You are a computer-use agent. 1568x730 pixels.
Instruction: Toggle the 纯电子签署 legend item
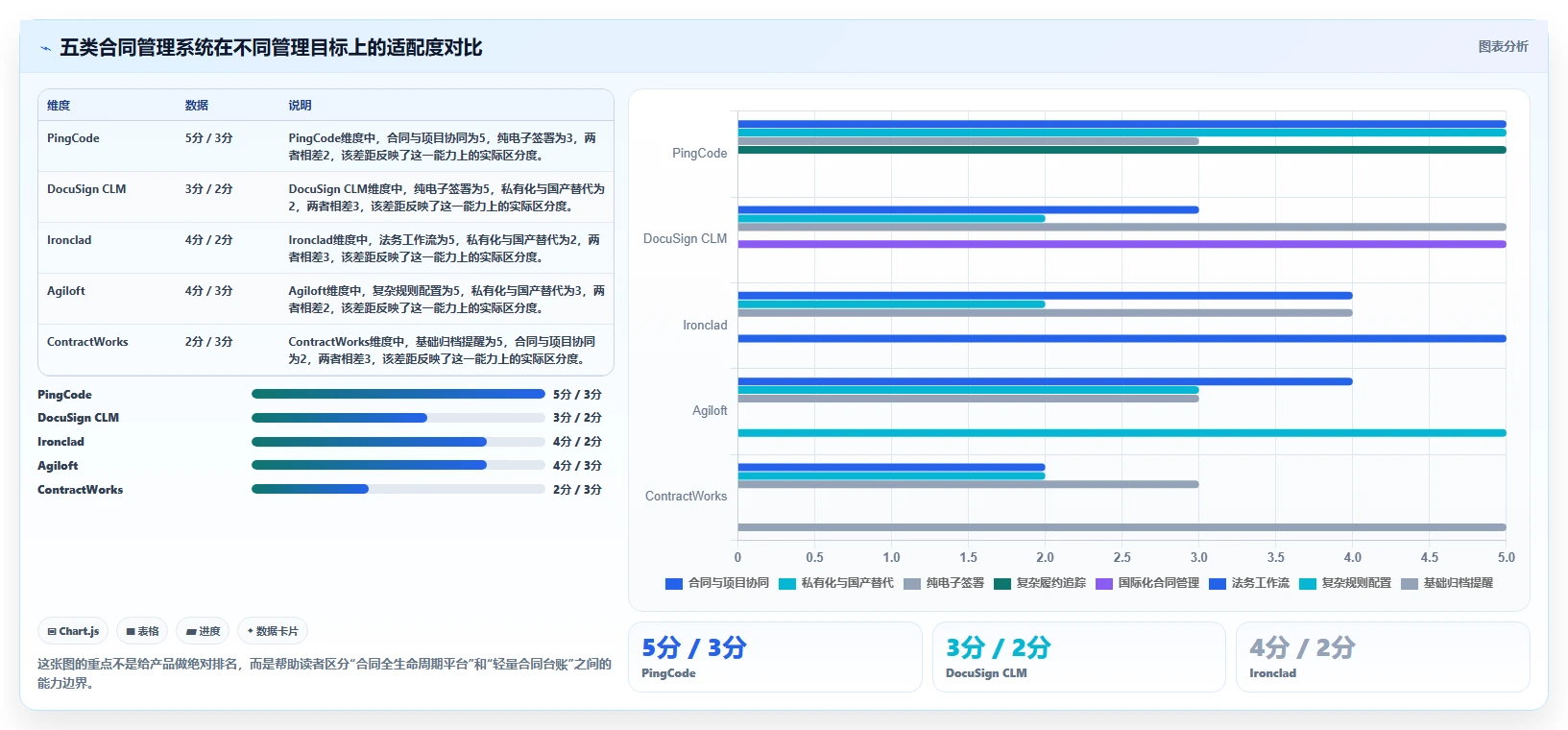coord(944,583)
